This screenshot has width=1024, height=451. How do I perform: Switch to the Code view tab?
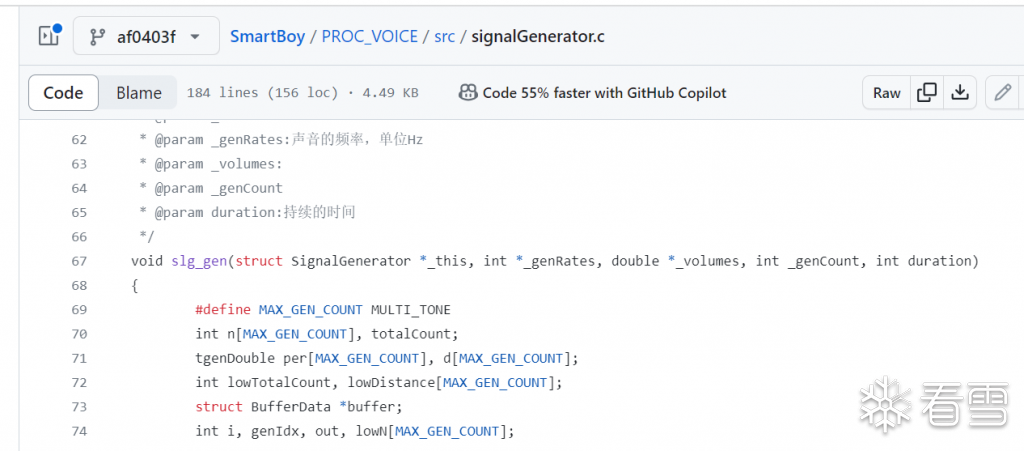63,93
